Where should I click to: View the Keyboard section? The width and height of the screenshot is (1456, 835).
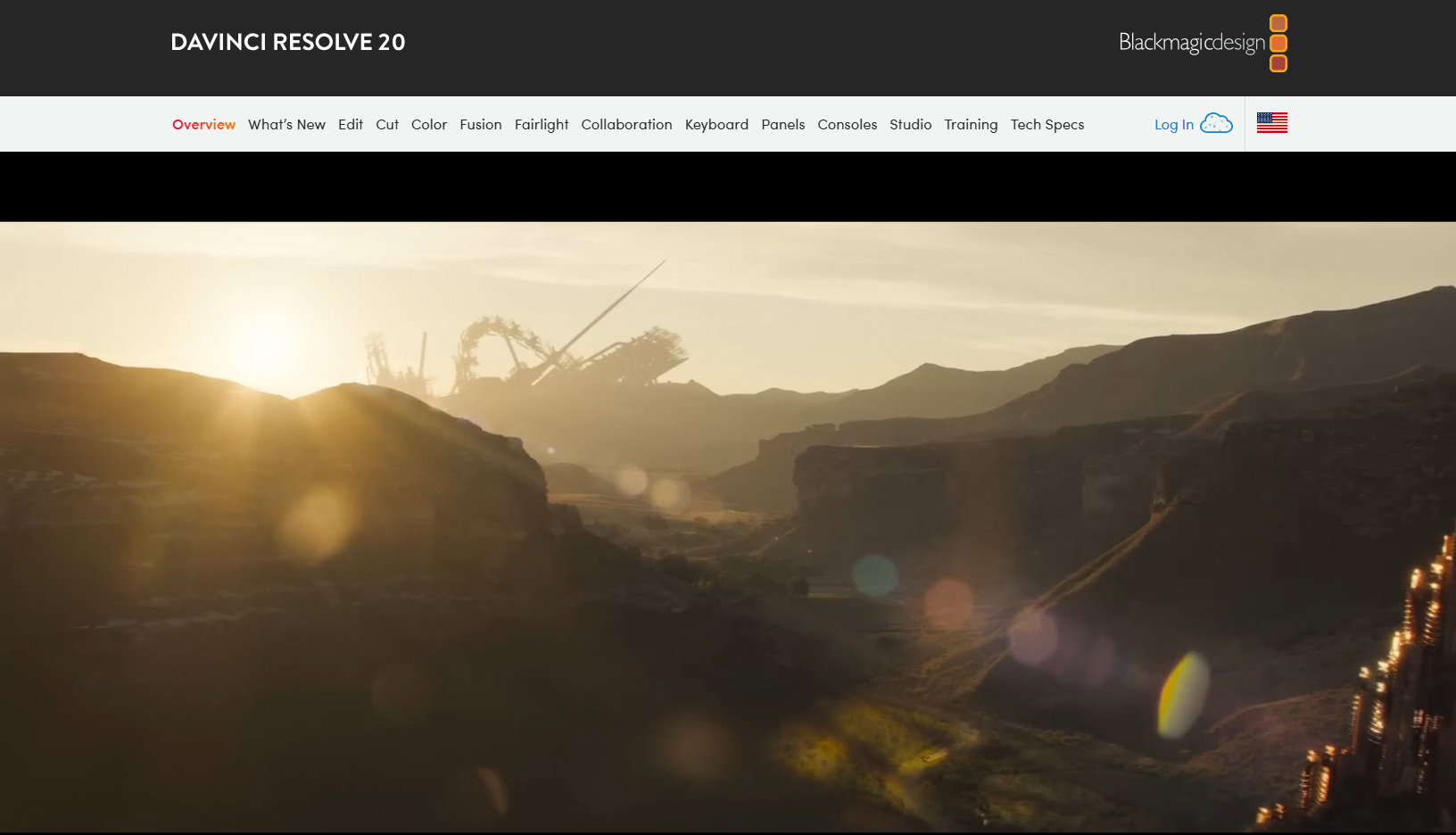[x=716, y=125]
